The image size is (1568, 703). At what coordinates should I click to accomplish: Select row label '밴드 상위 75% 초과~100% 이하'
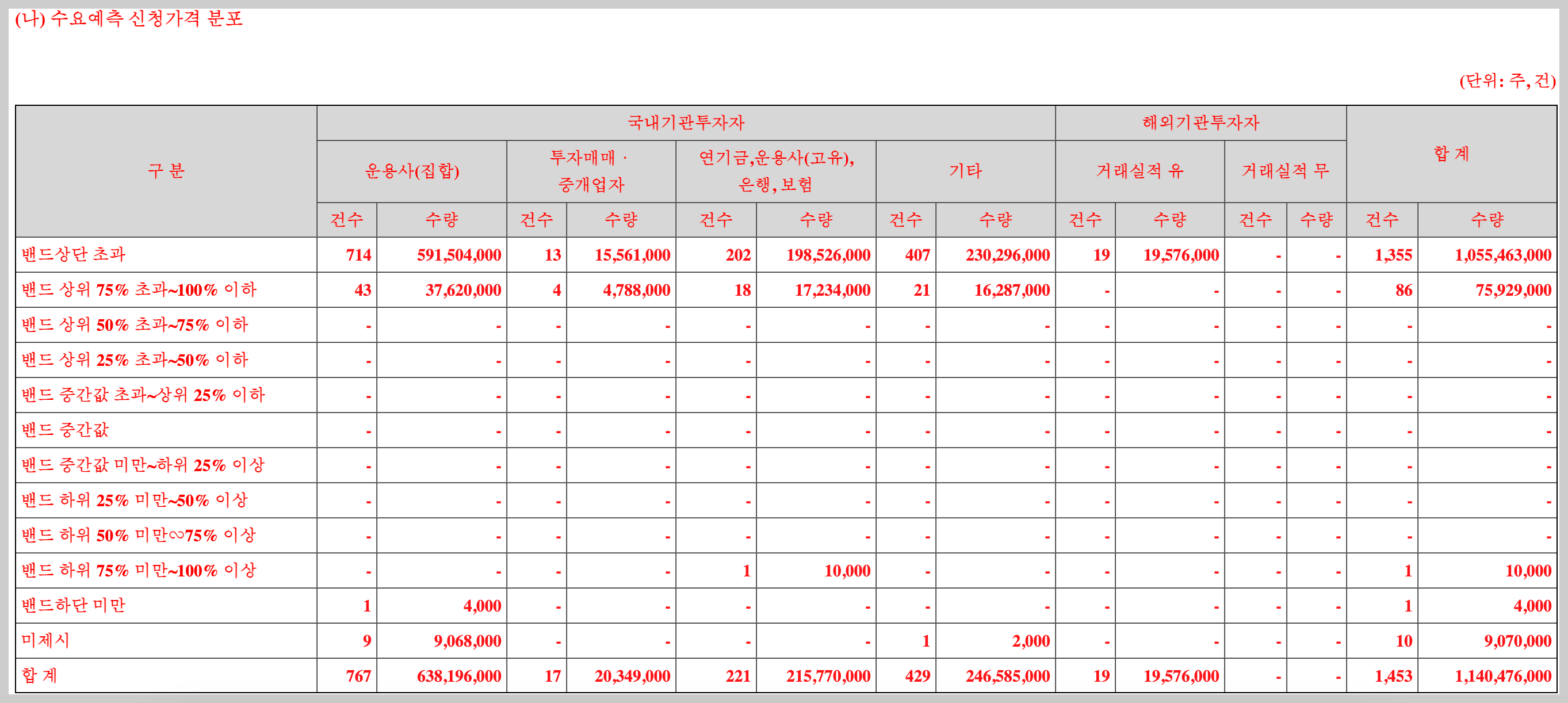click(x=139, y=290)
